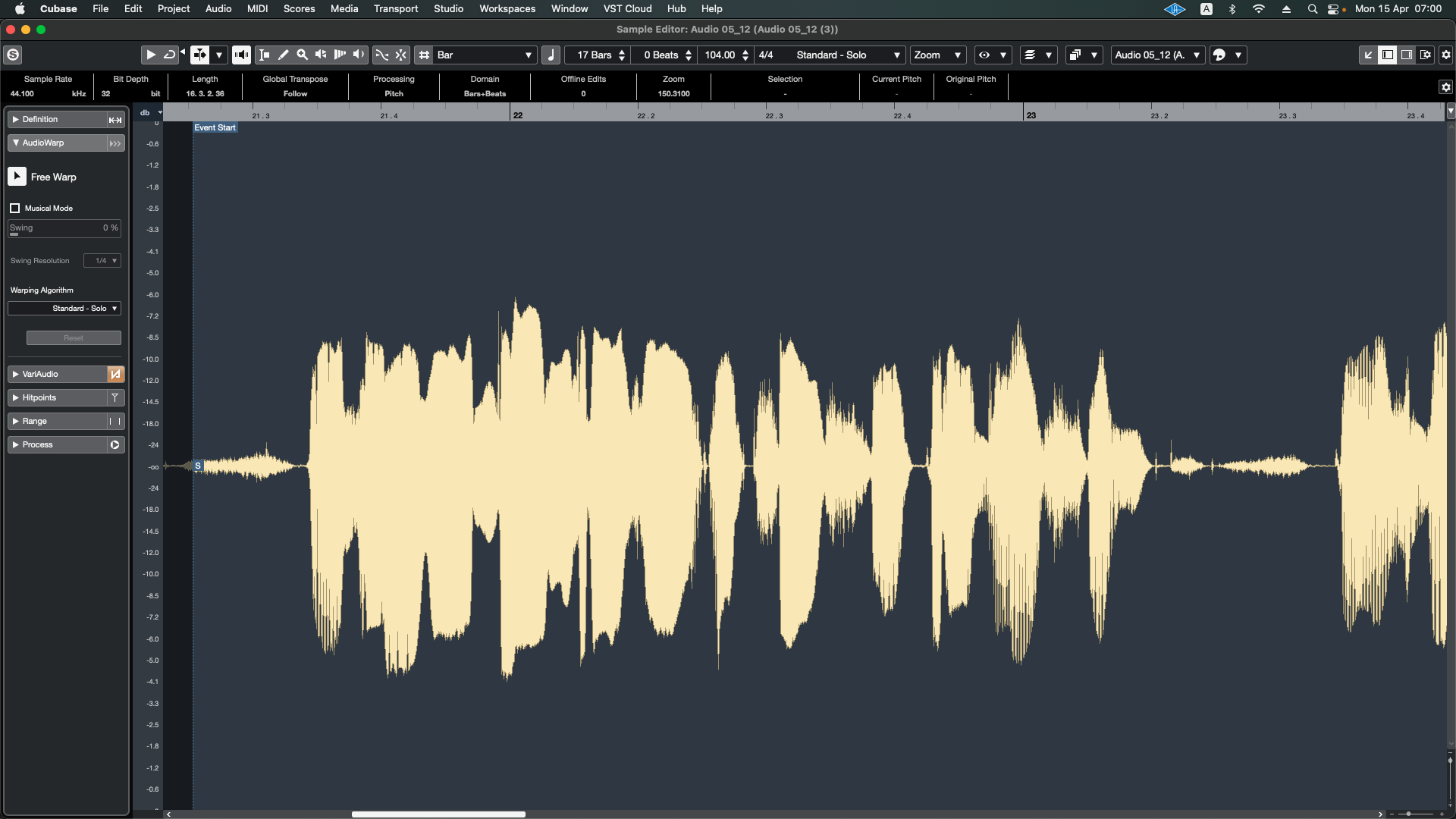Toggle the Snap grid icon
The height and width of the screenshot is (819, 1456).
point(425,55)
